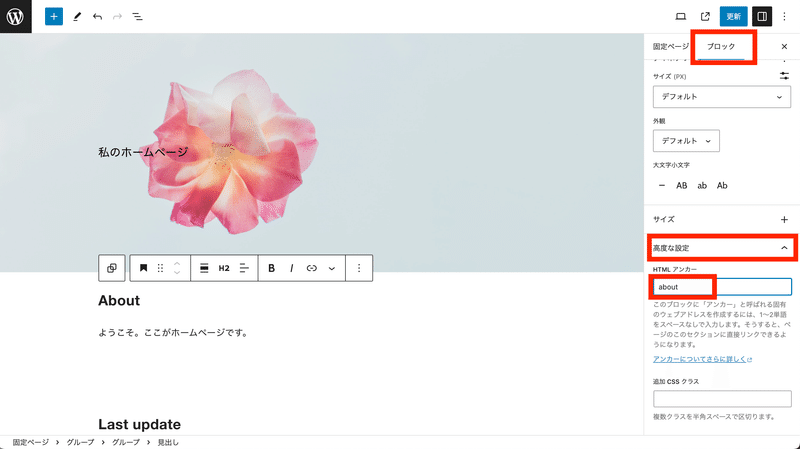Switch to the 固定ページ tab
The image size is (800, 449).
[670, 46]
